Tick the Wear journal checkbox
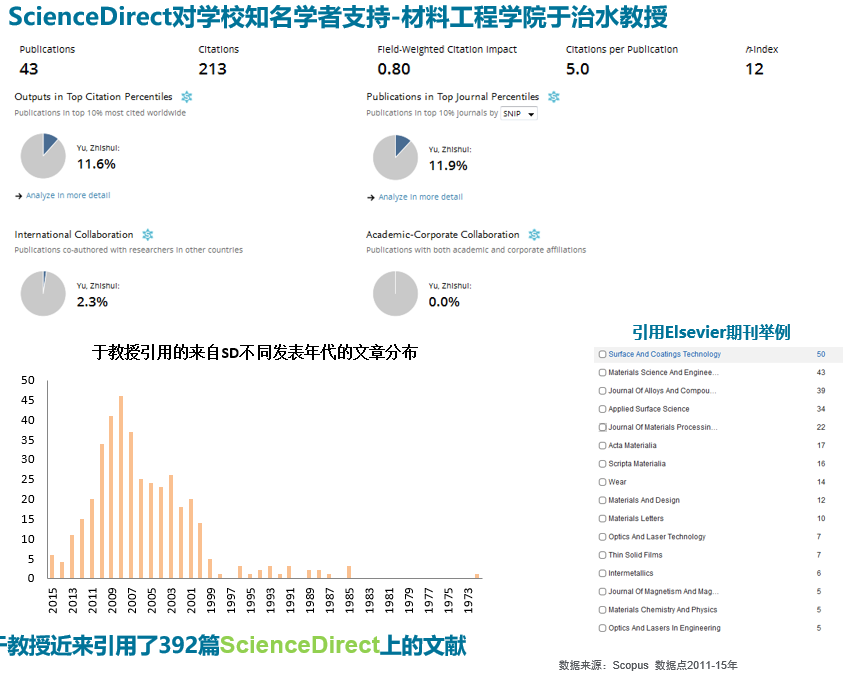Screen dimensions: 852x675 (602, 482)
